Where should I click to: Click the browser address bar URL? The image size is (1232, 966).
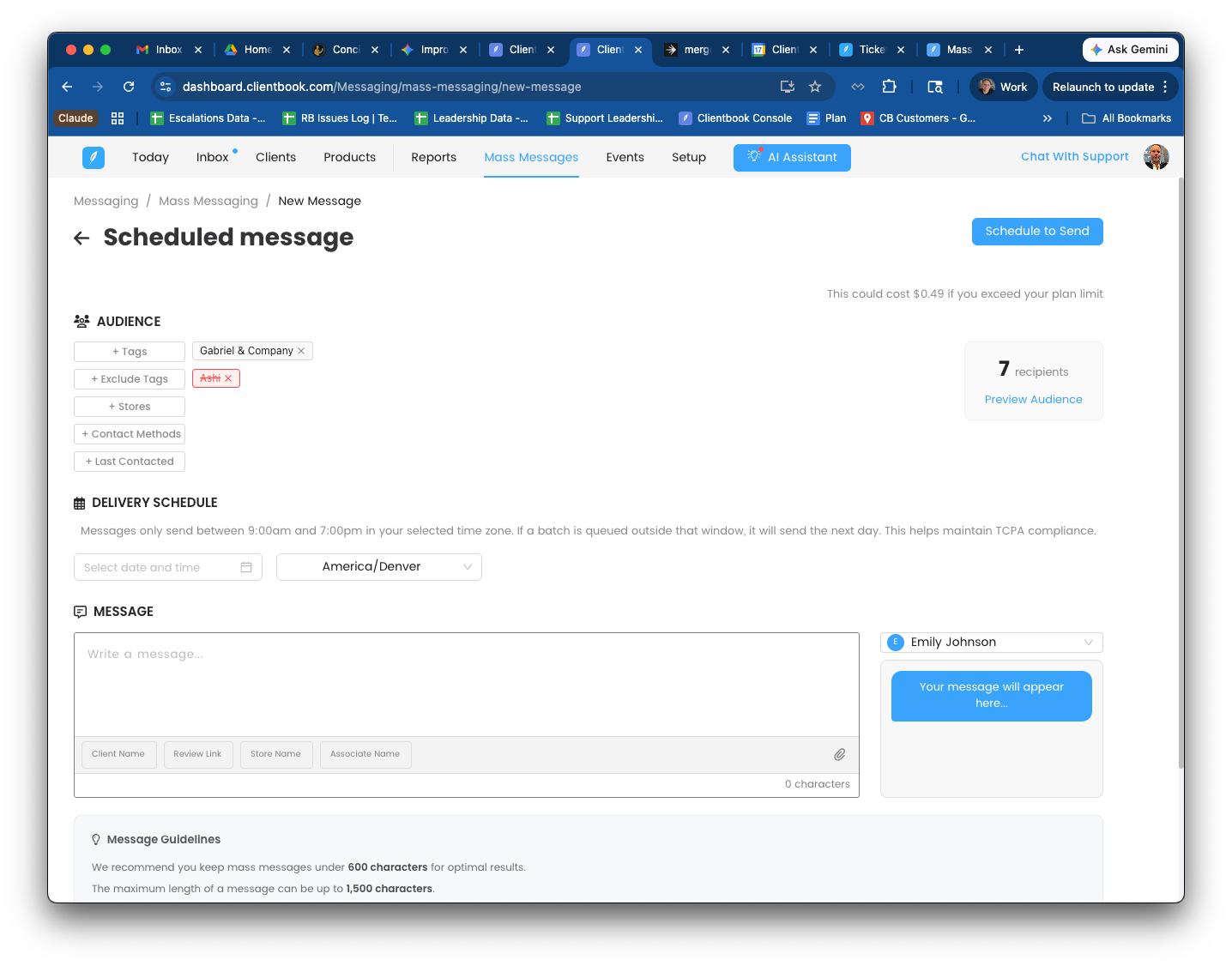click(x=382, y=87)
